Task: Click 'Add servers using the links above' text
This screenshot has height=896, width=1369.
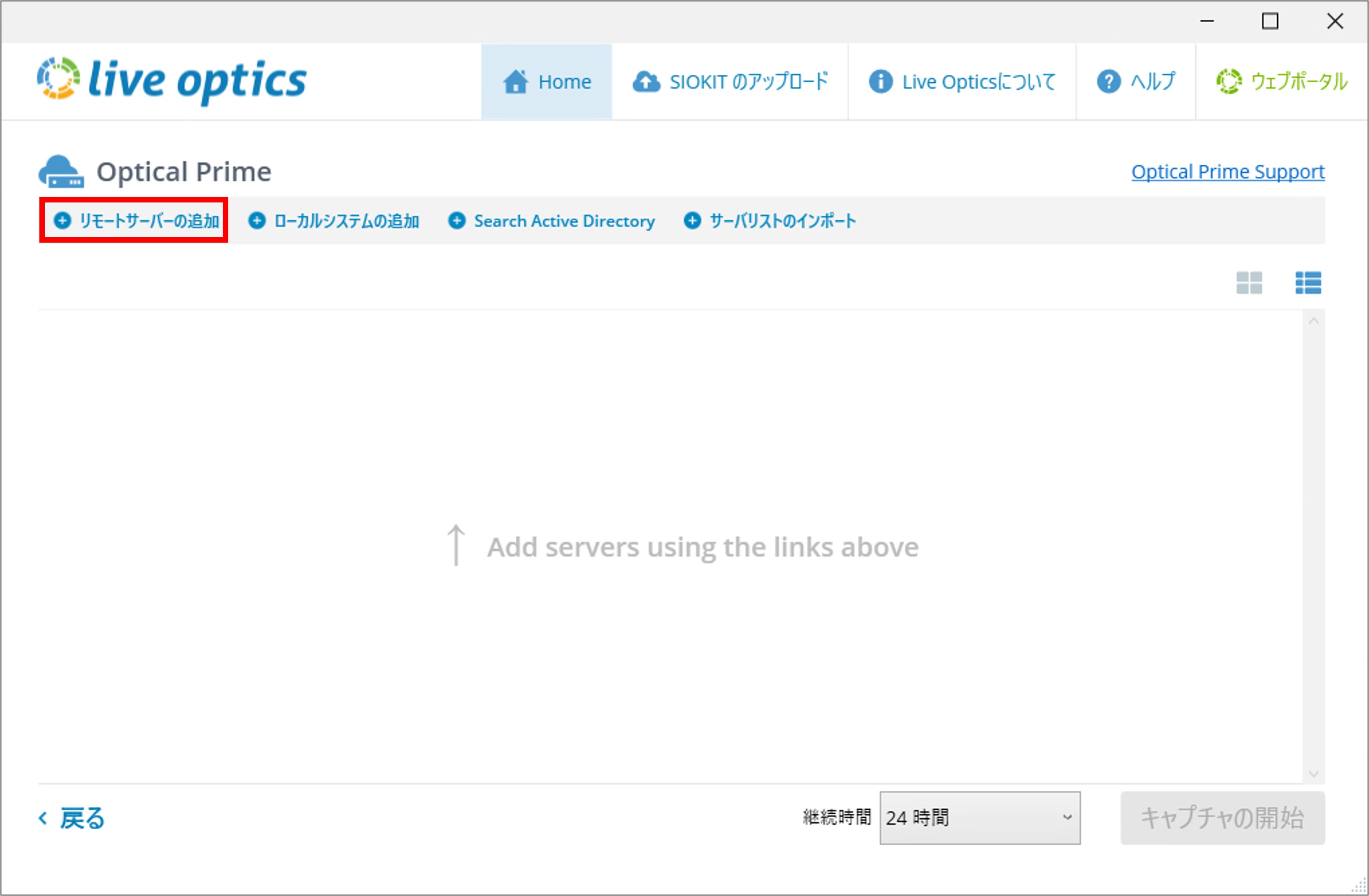Action: pyautogui.click(x=702, y=547)
